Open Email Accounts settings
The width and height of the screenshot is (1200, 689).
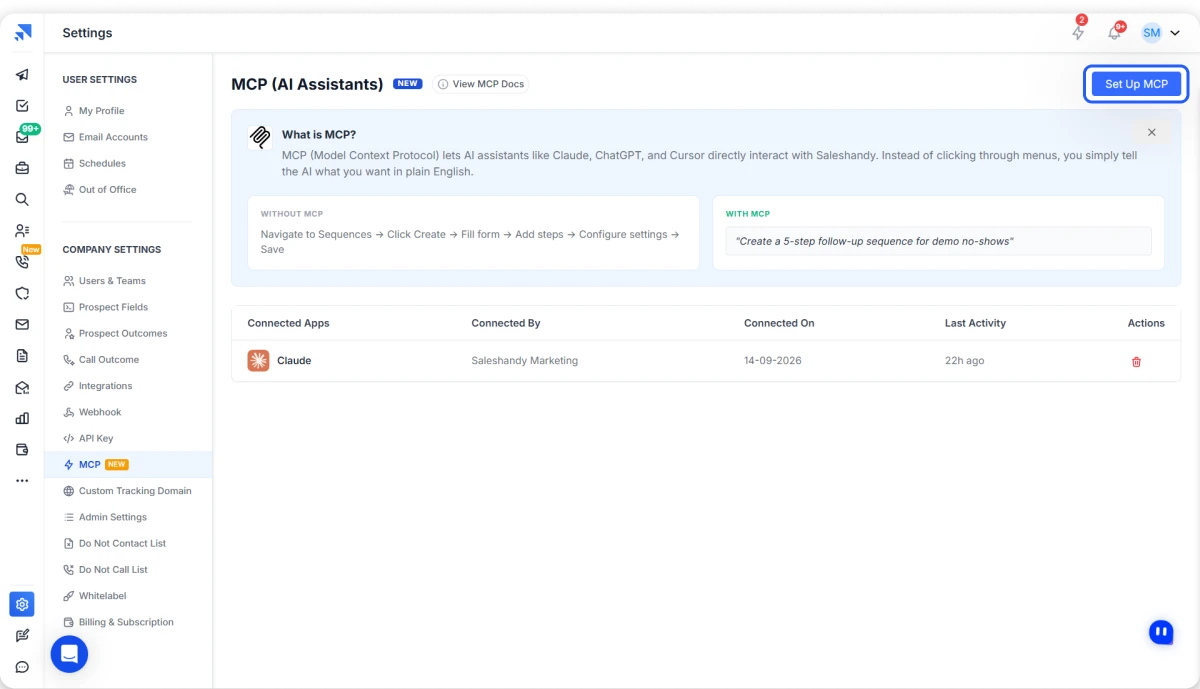click(x=113, y=137)
